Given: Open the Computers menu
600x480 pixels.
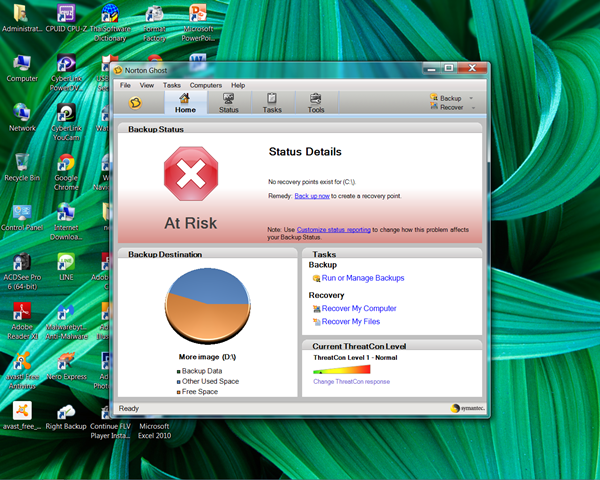Looking at the screenshot, I should (206, 85).
